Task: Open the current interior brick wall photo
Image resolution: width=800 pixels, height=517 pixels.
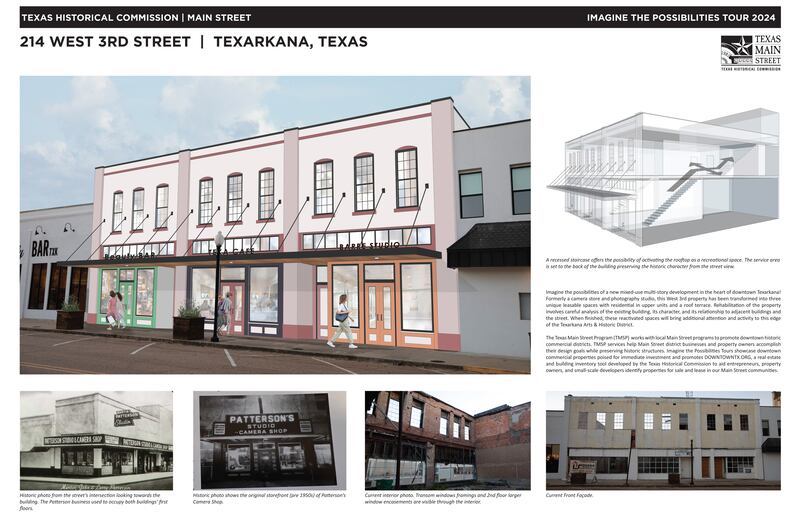Action: click(x=447, y=439)
